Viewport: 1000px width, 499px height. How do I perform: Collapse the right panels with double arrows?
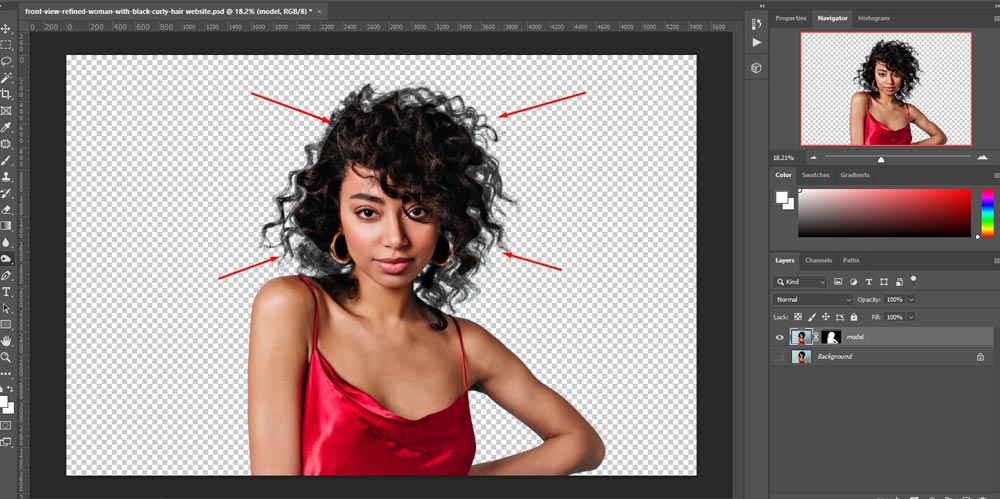coord(995,5)
